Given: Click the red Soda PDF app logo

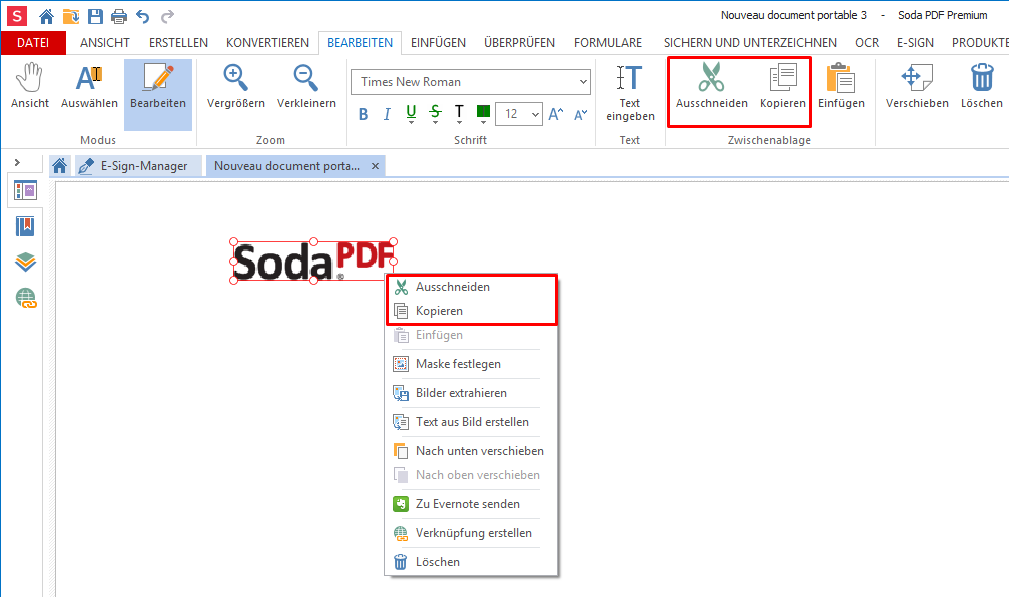Looking at the screenshot, I should (17, 16).
